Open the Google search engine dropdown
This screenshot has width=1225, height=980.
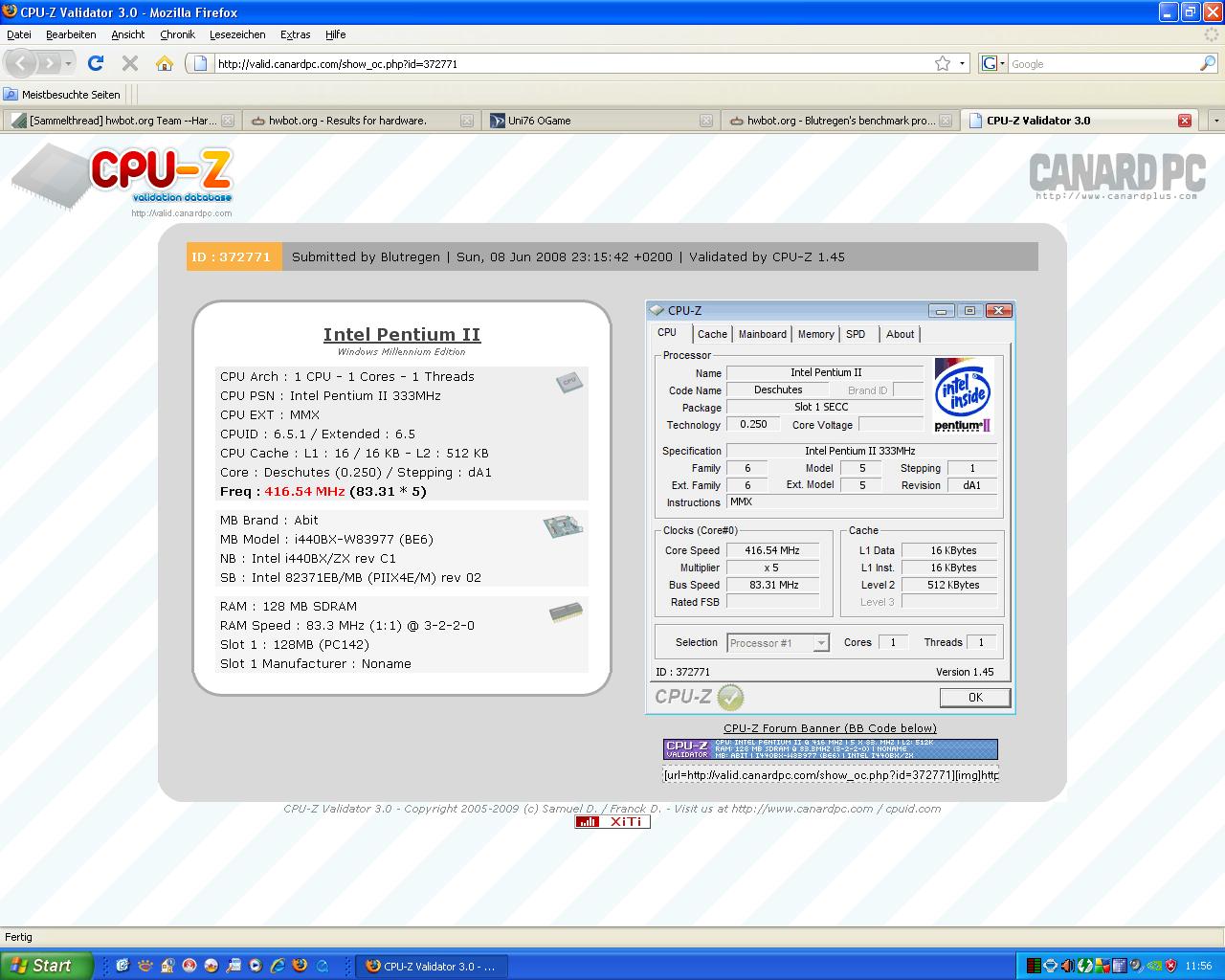pos(993,63)
